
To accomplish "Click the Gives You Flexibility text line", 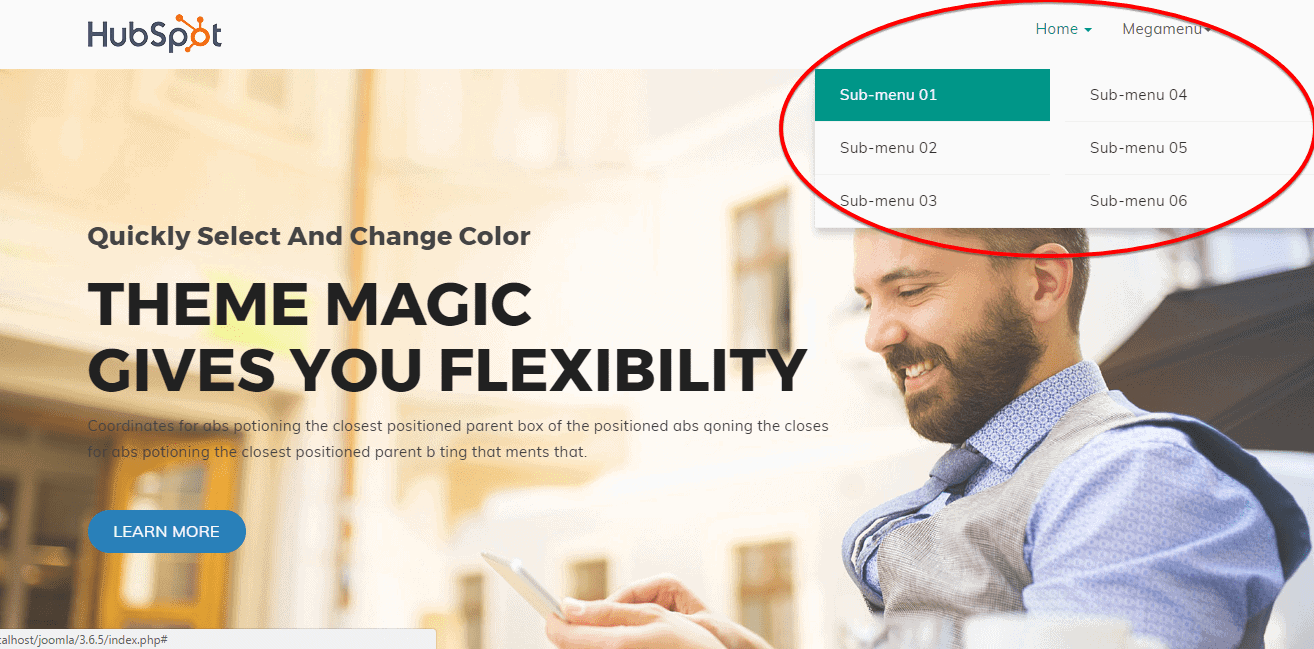I will 447,369.
